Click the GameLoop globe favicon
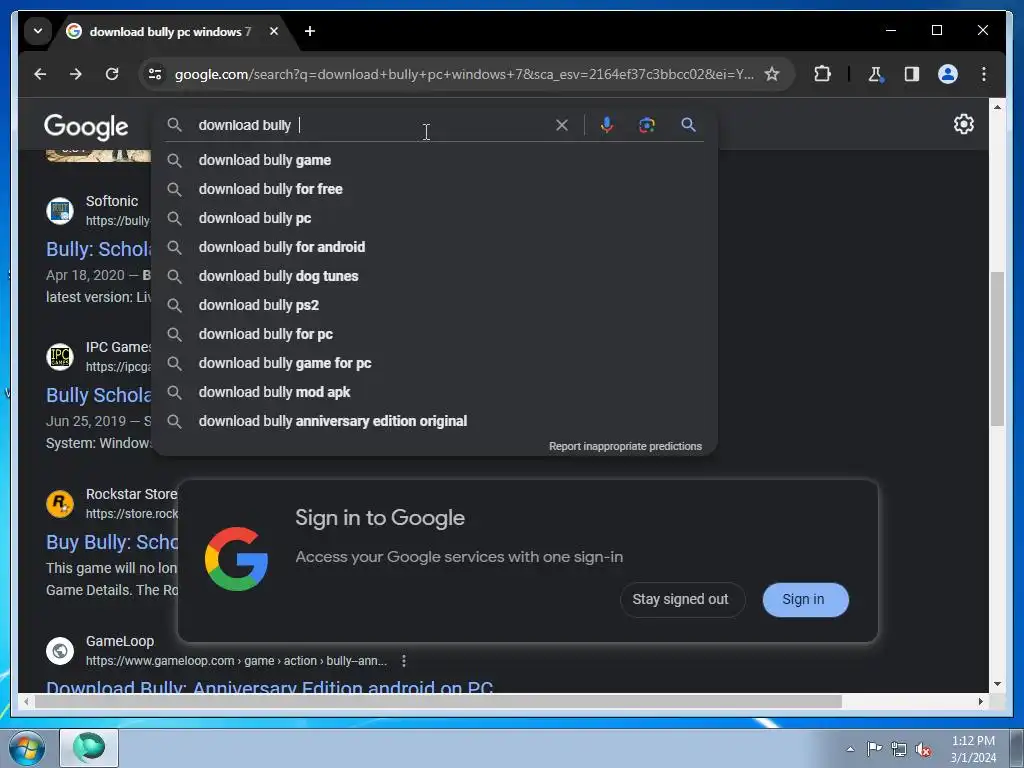 [x=60, y=650]
